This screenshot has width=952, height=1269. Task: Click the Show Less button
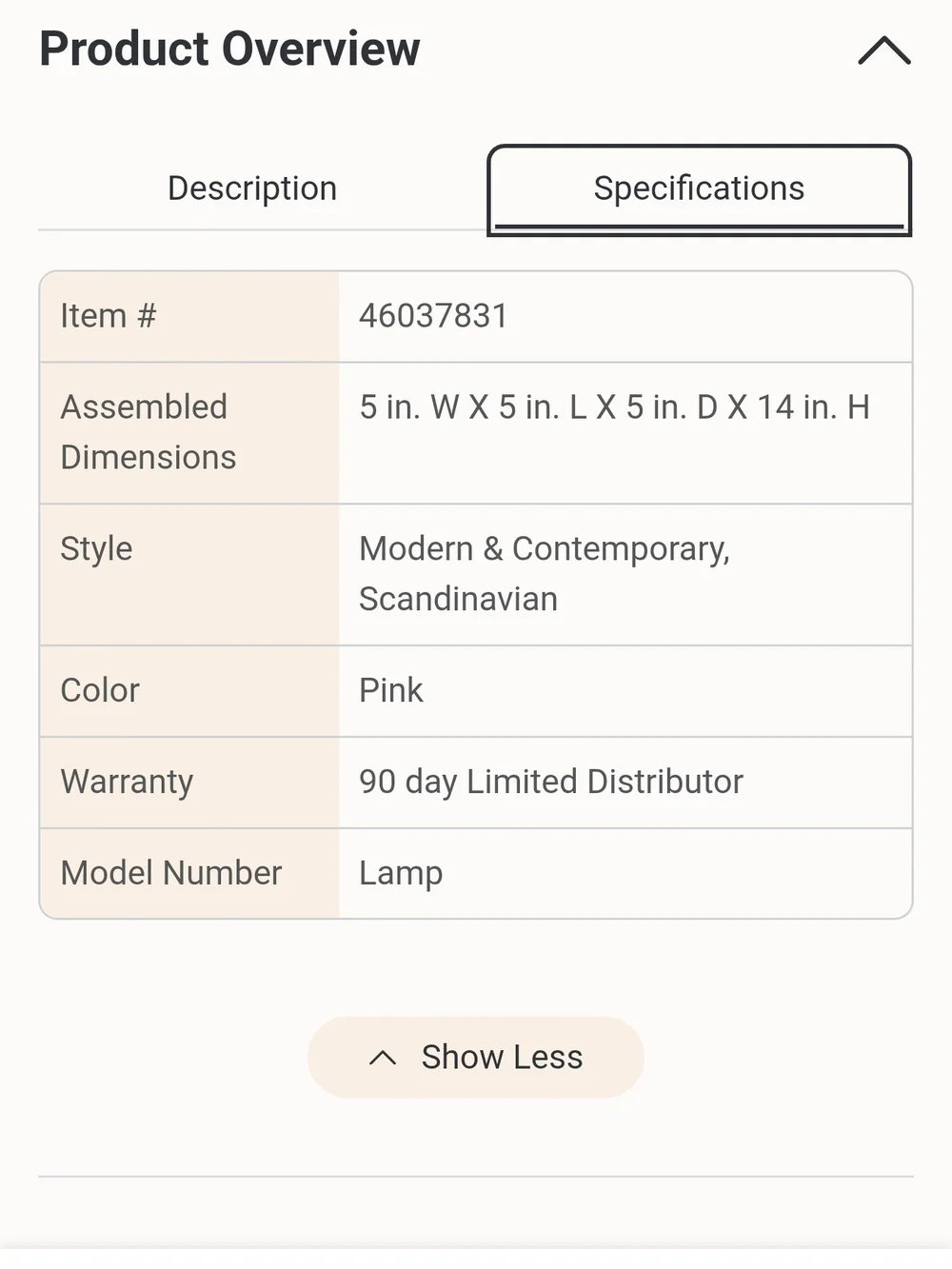point(476,1057)
